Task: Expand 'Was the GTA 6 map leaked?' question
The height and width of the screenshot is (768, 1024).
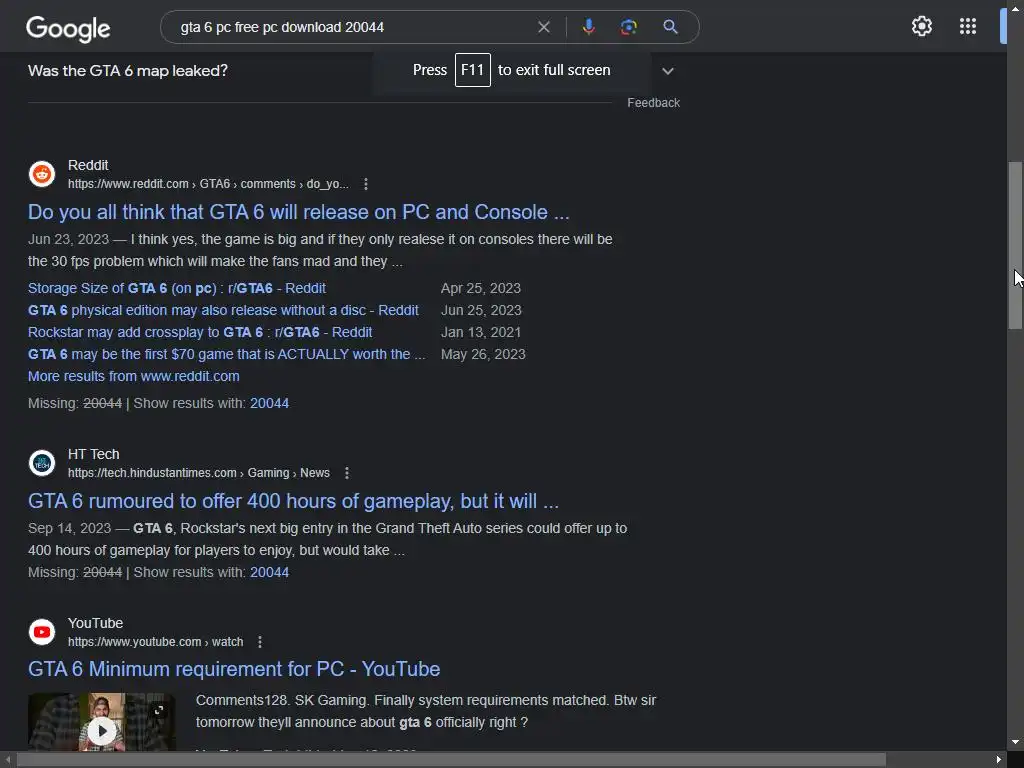Action: click(x=667, y=71)
